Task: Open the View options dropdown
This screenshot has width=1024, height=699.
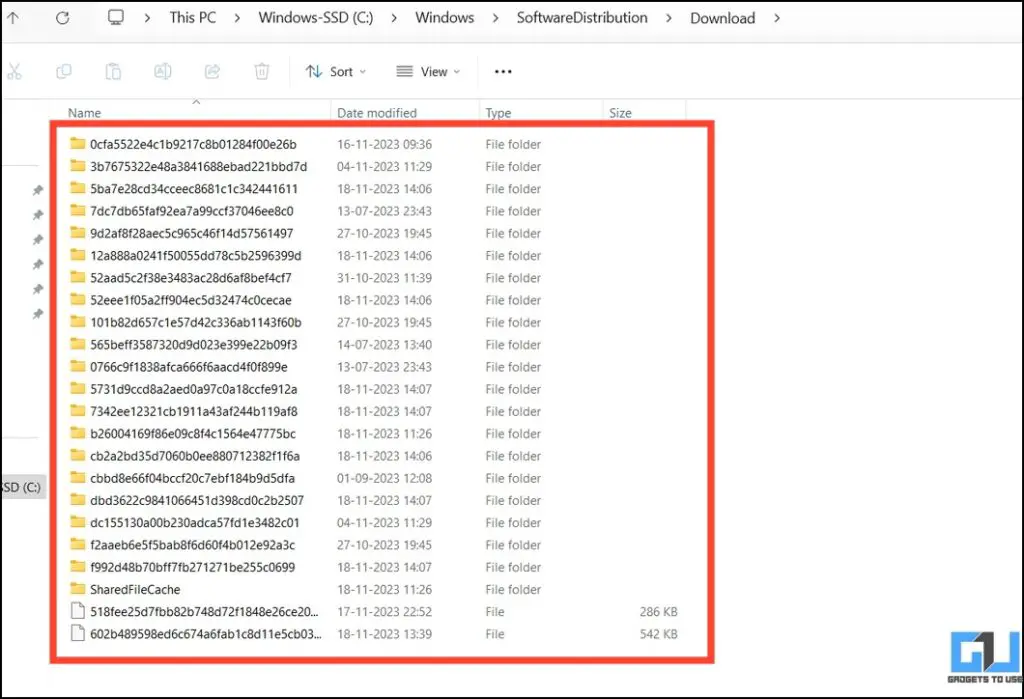Action: pyautogui.click(x=428, y=71)
